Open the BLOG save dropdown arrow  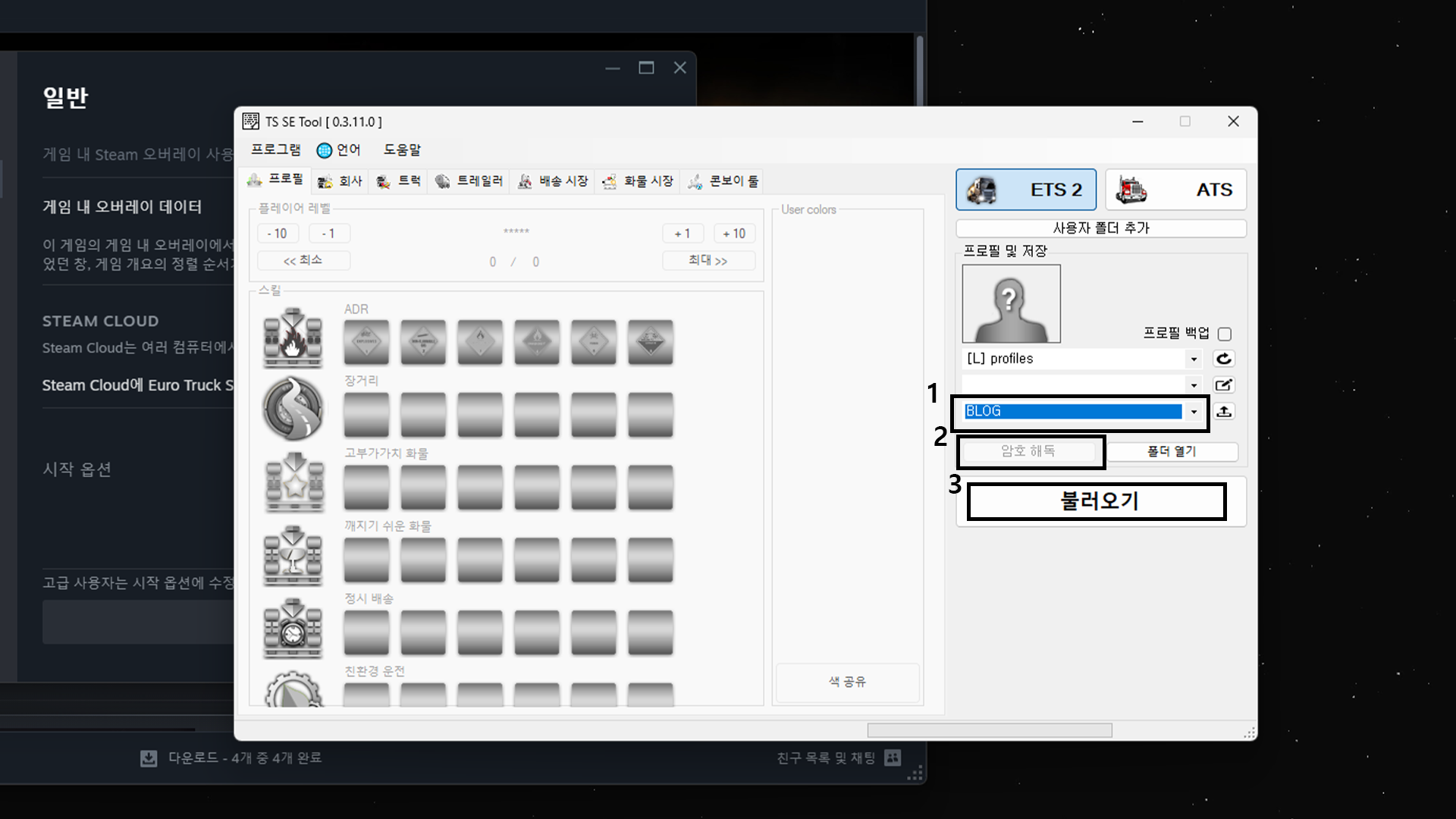tap(1194, 411)
